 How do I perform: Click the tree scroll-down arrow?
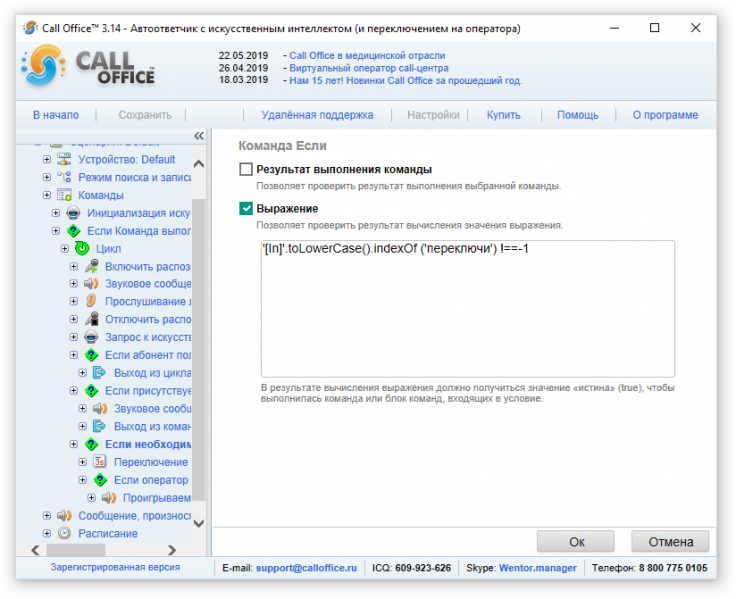pos(199,523)
